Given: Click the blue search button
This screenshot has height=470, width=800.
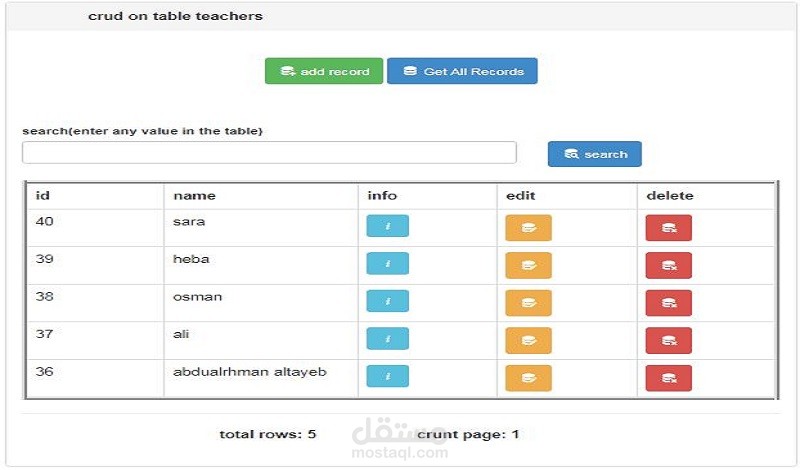Looking at the screenshot, I should [594, 154].
